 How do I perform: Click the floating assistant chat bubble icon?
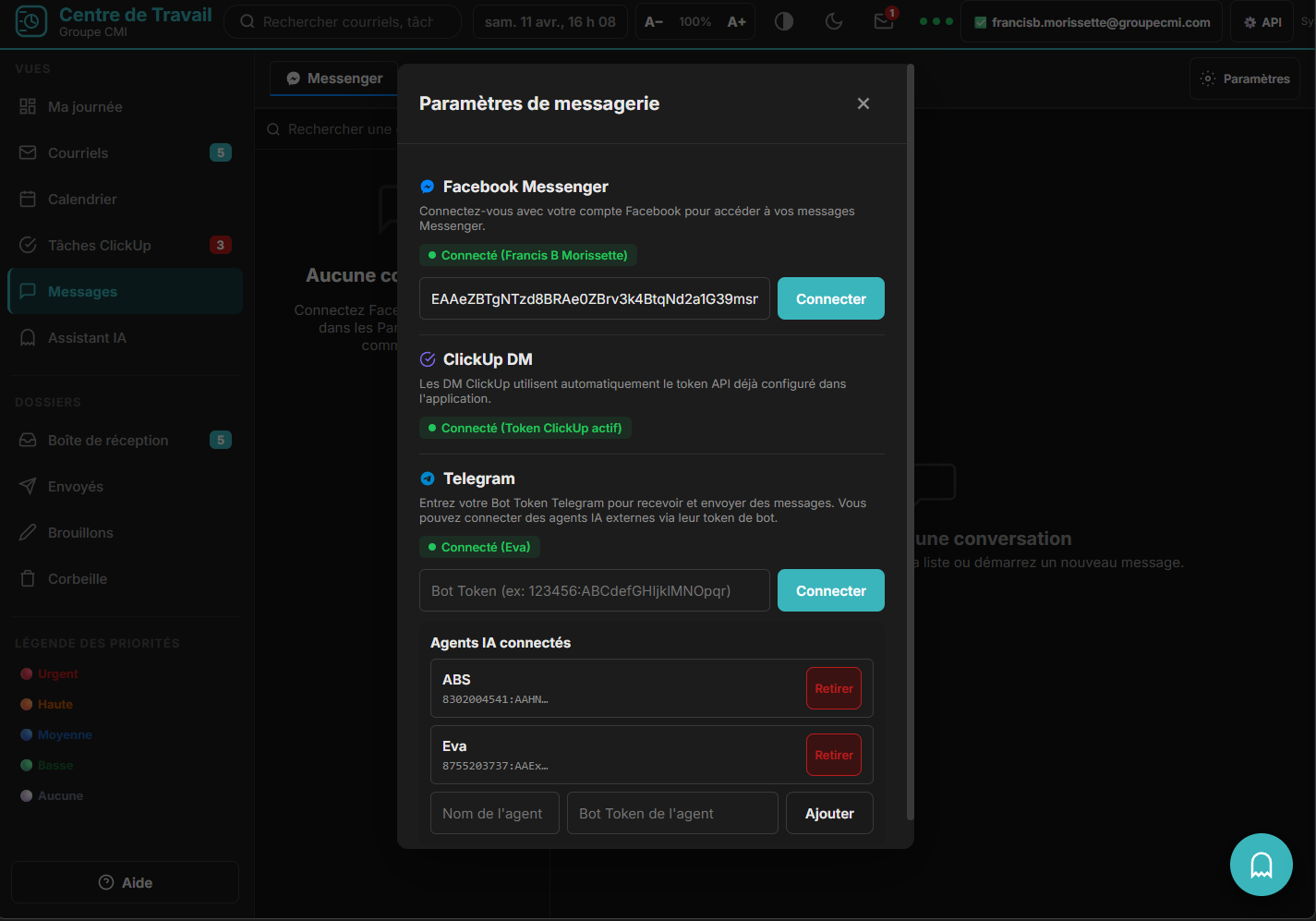coord(1261,865)
